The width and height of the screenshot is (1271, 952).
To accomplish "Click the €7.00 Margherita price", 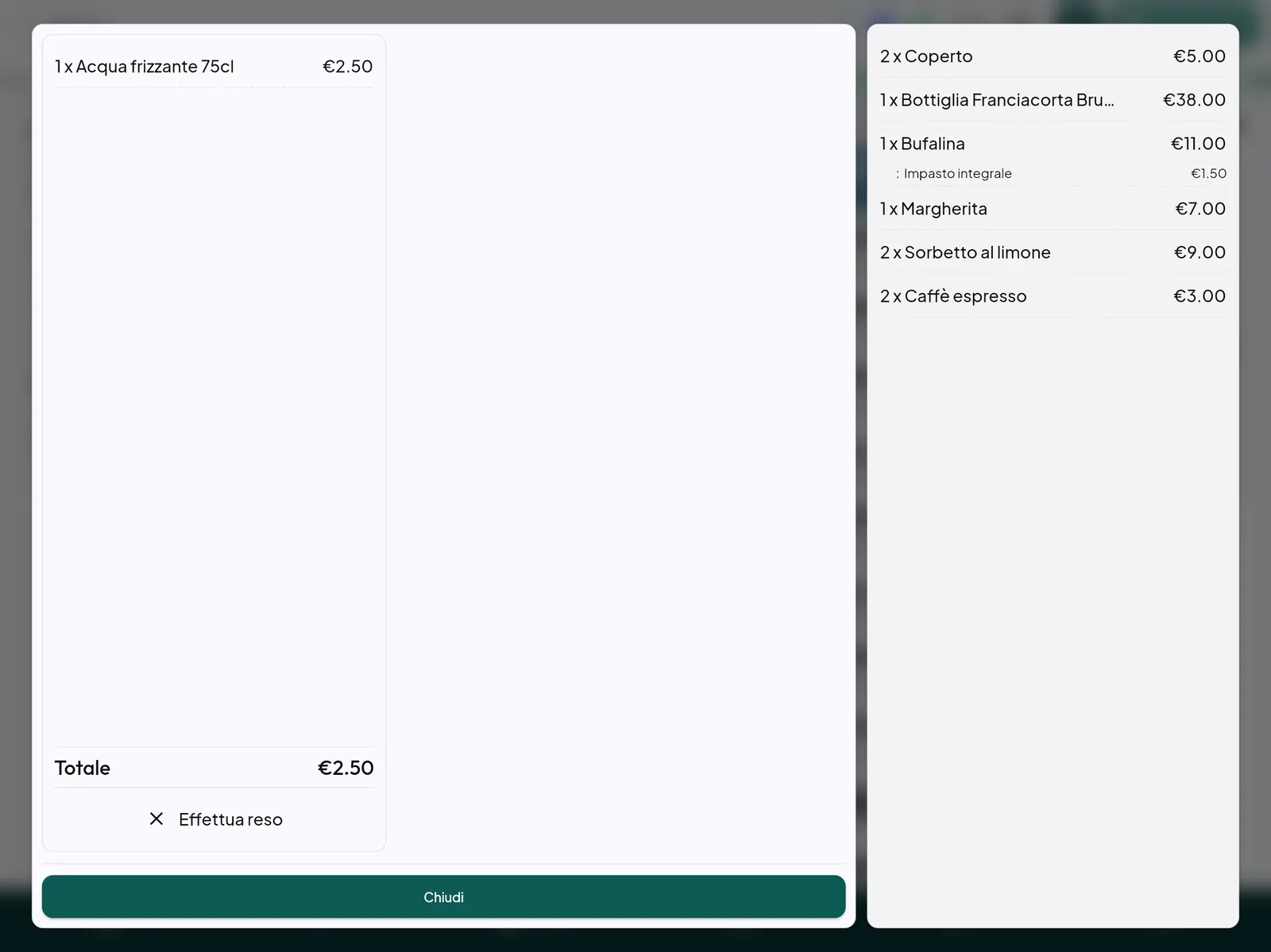I will [1200, 209].
